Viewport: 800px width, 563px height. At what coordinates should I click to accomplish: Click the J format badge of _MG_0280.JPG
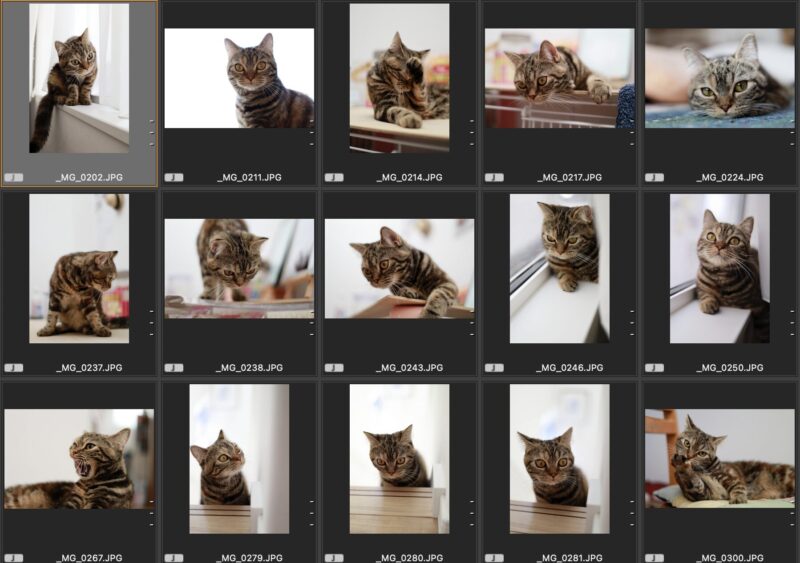pos(334,557)
